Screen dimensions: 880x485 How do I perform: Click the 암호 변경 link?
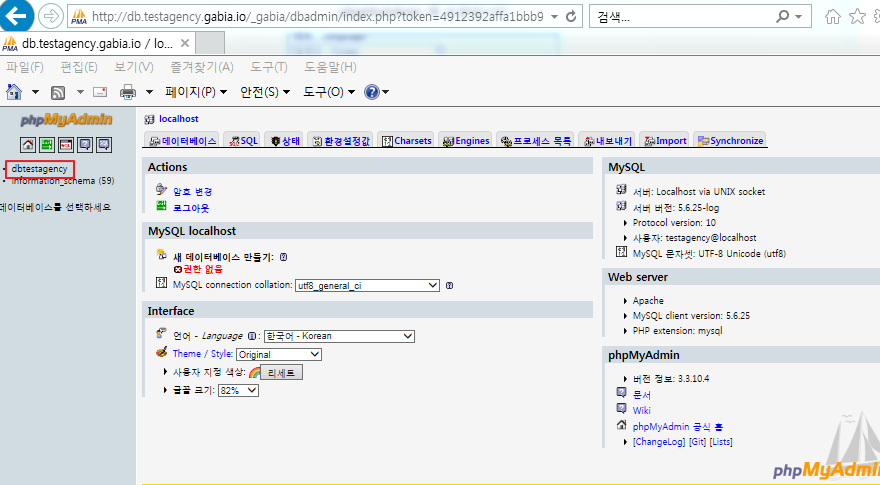pyautogui.click(x=192, y=191)
